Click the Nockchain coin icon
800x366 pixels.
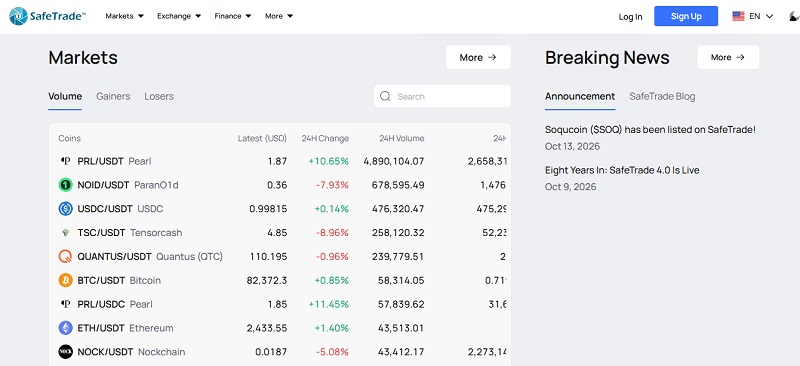(65, 352)
